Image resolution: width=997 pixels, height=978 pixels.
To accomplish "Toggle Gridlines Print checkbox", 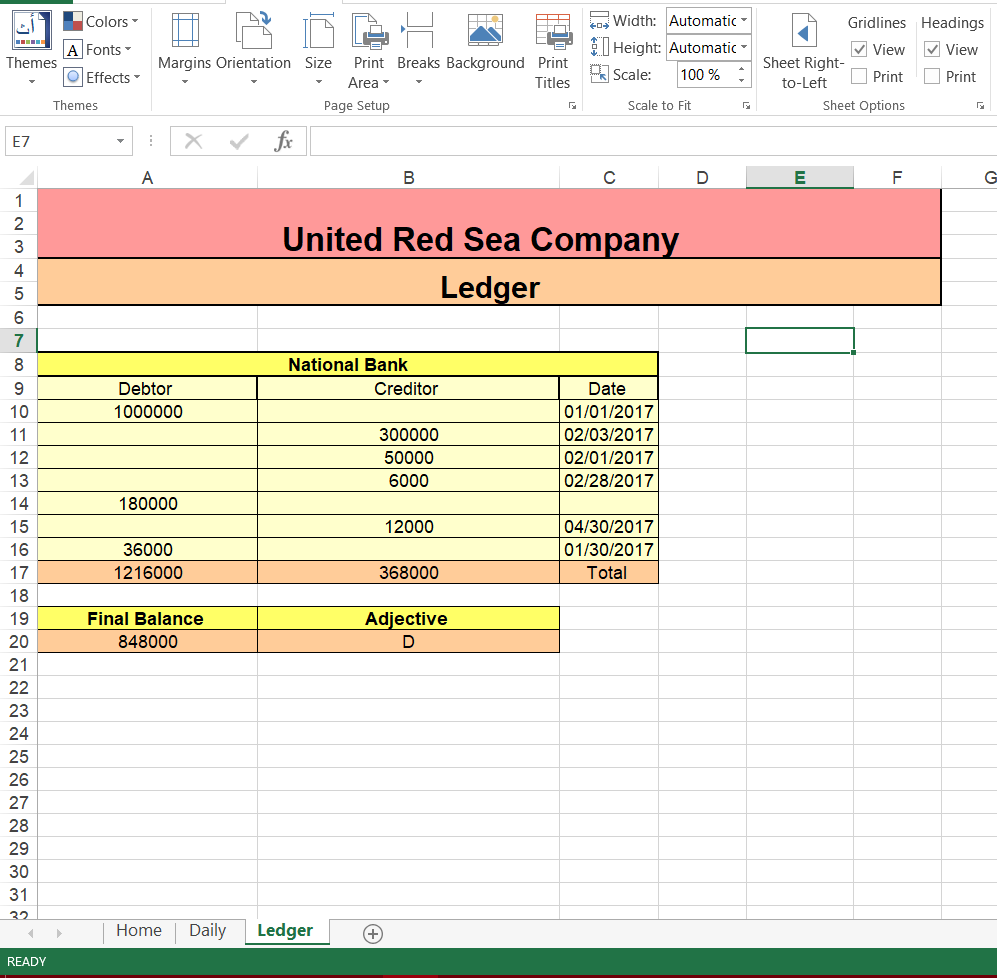I will tap(859, 76).
